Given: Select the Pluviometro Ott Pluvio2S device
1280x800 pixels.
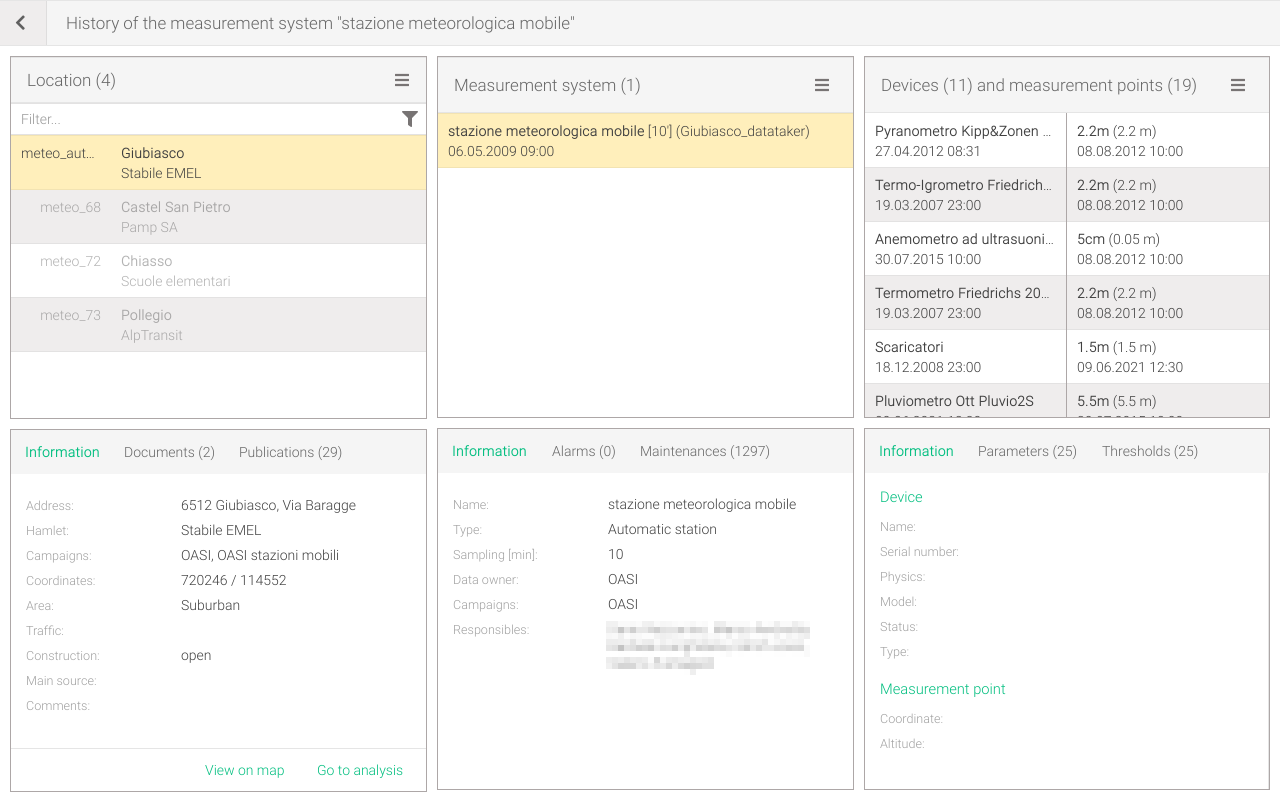Looking at the screenshot, I should click(965, 401).
